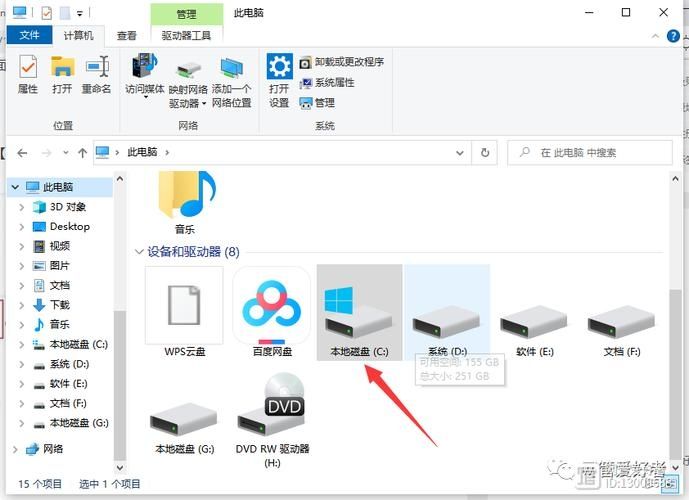Open Settings (打开设置) gear icon
This screenshot has width=689, height=500.
pyautogui.click(x=279, y=81)
